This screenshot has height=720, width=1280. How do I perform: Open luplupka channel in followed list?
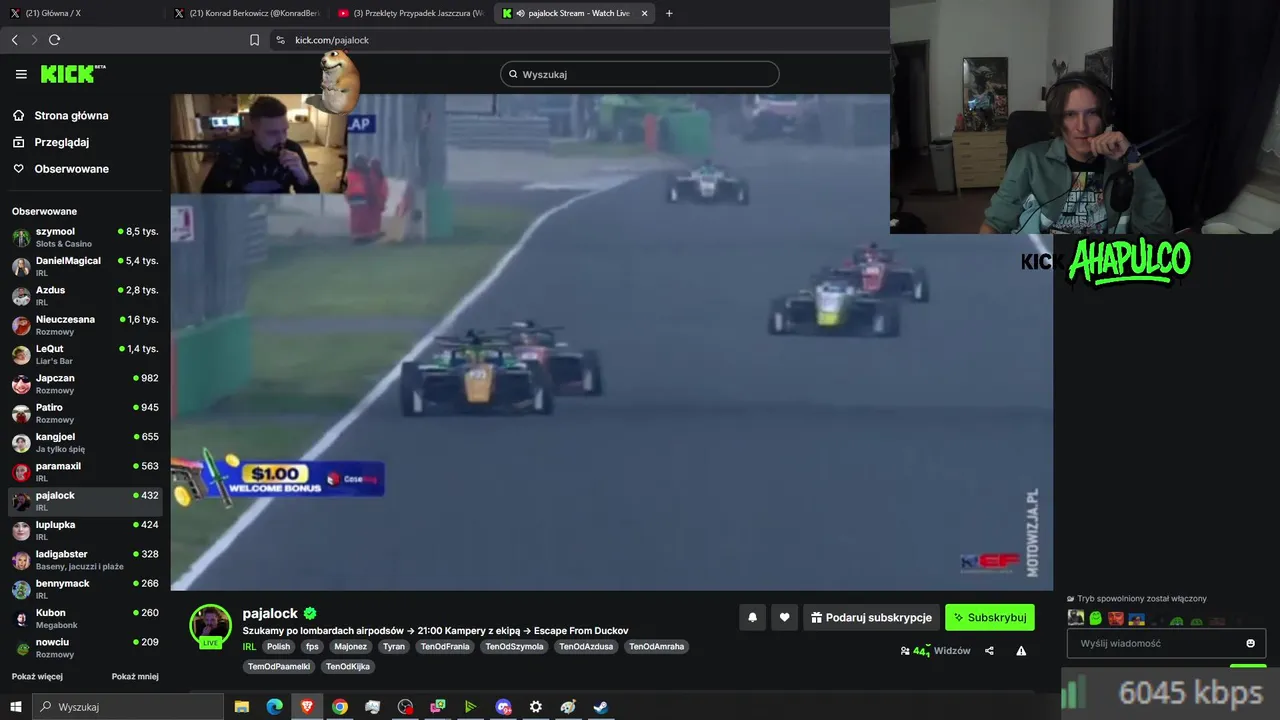click(85, 530)
